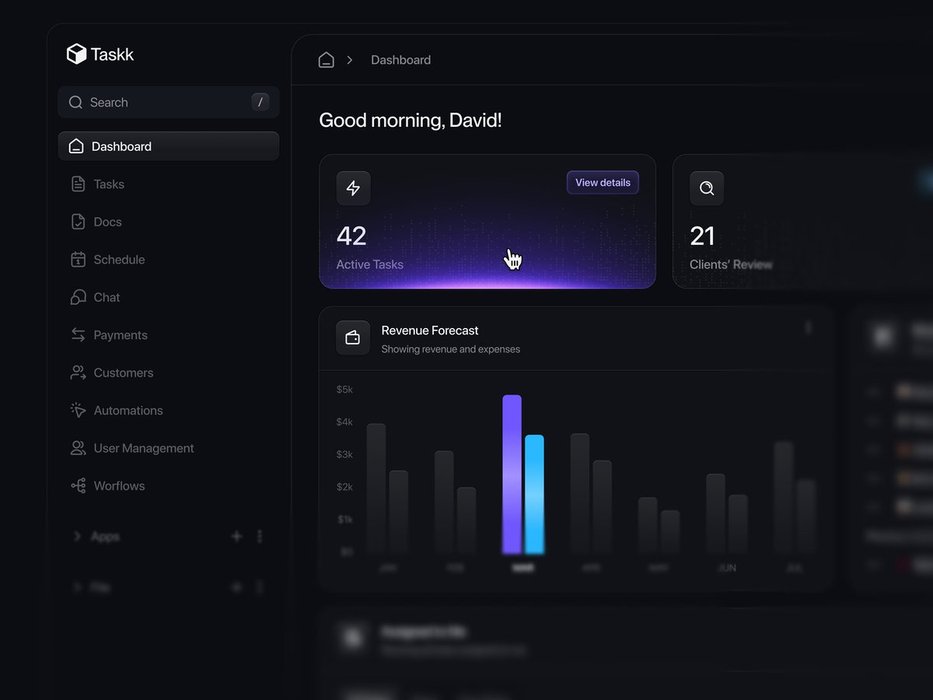
Task: Open the Automations sidebar item
Action: [127, 411]
